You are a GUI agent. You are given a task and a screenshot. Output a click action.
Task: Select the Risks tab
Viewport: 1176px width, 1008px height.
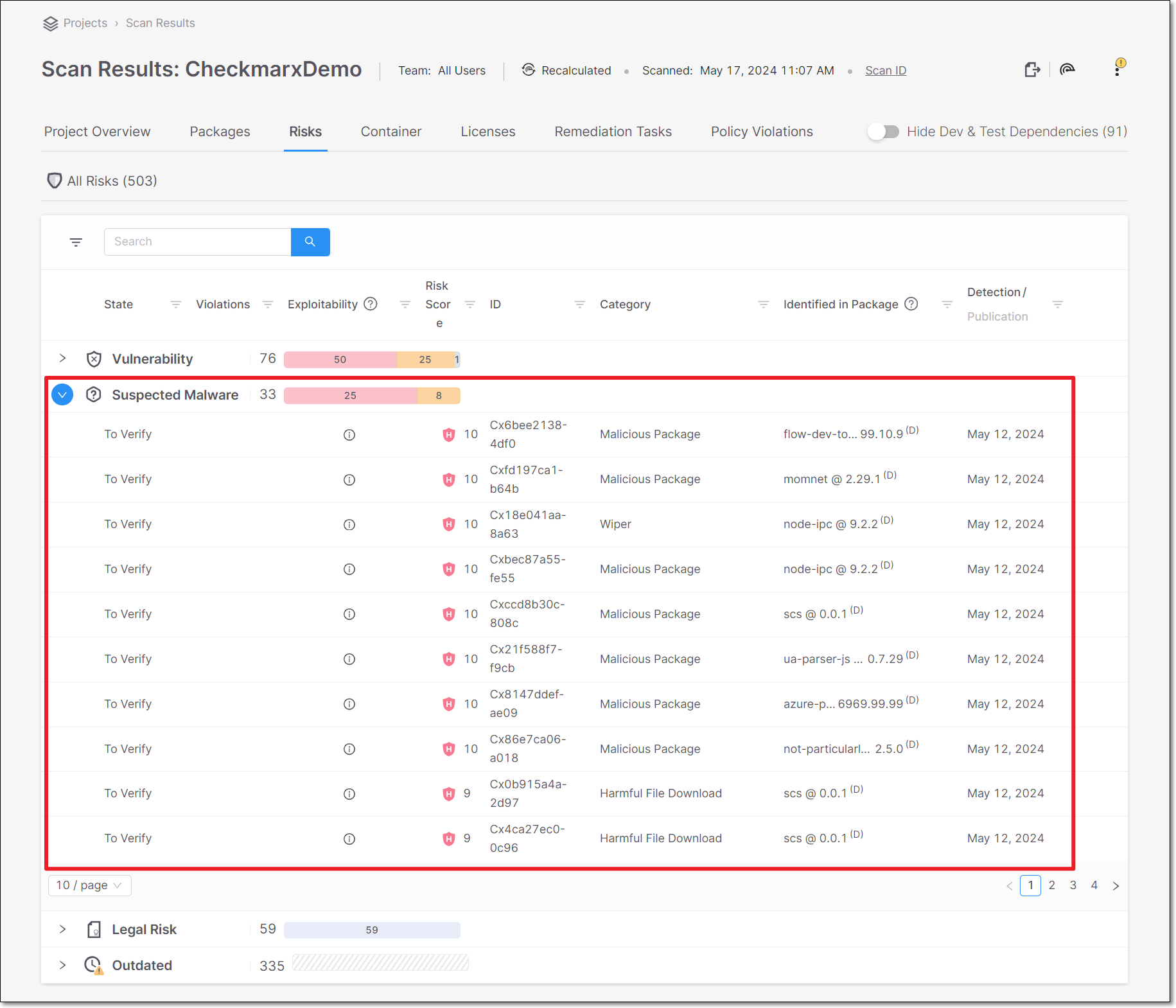click(306, 132)
